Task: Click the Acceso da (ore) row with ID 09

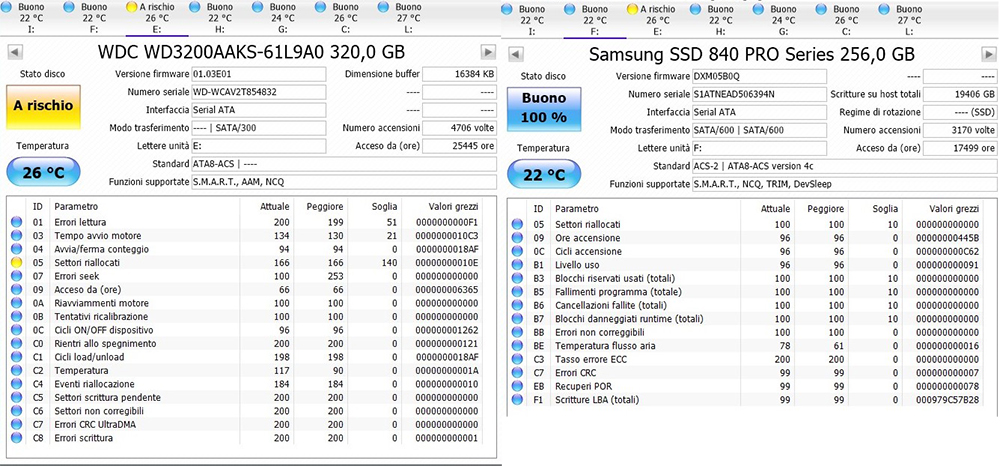Action: coord(246,290)
